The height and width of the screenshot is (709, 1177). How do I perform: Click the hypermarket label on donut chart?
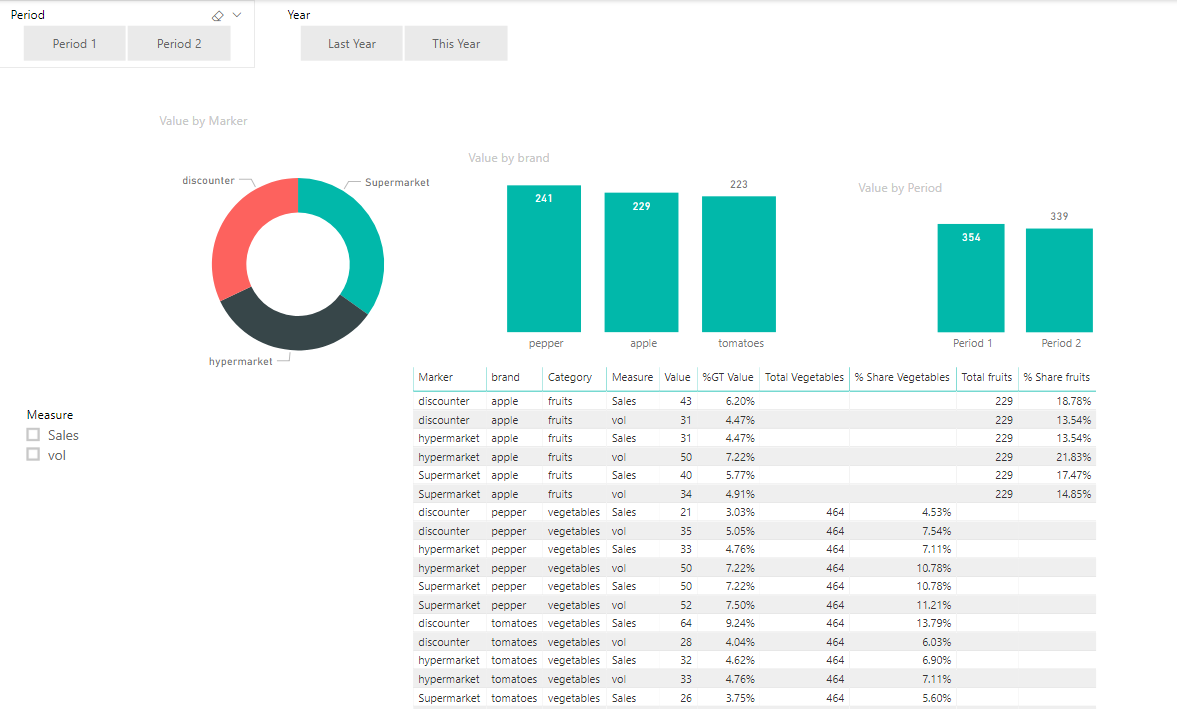(240, 362)
